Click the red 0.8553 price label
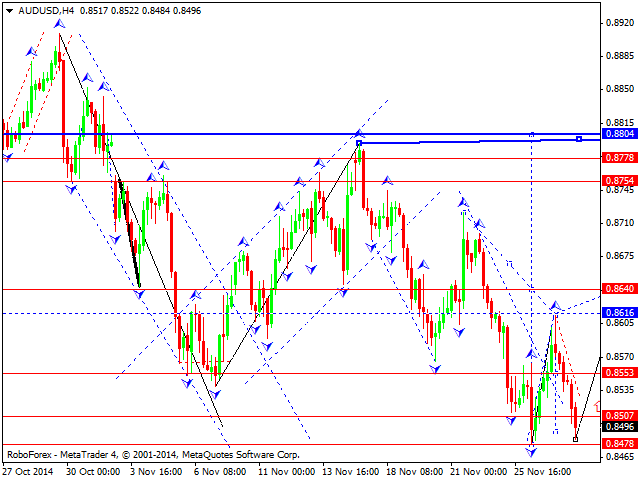Screen dimensions: 640x480 620,373
